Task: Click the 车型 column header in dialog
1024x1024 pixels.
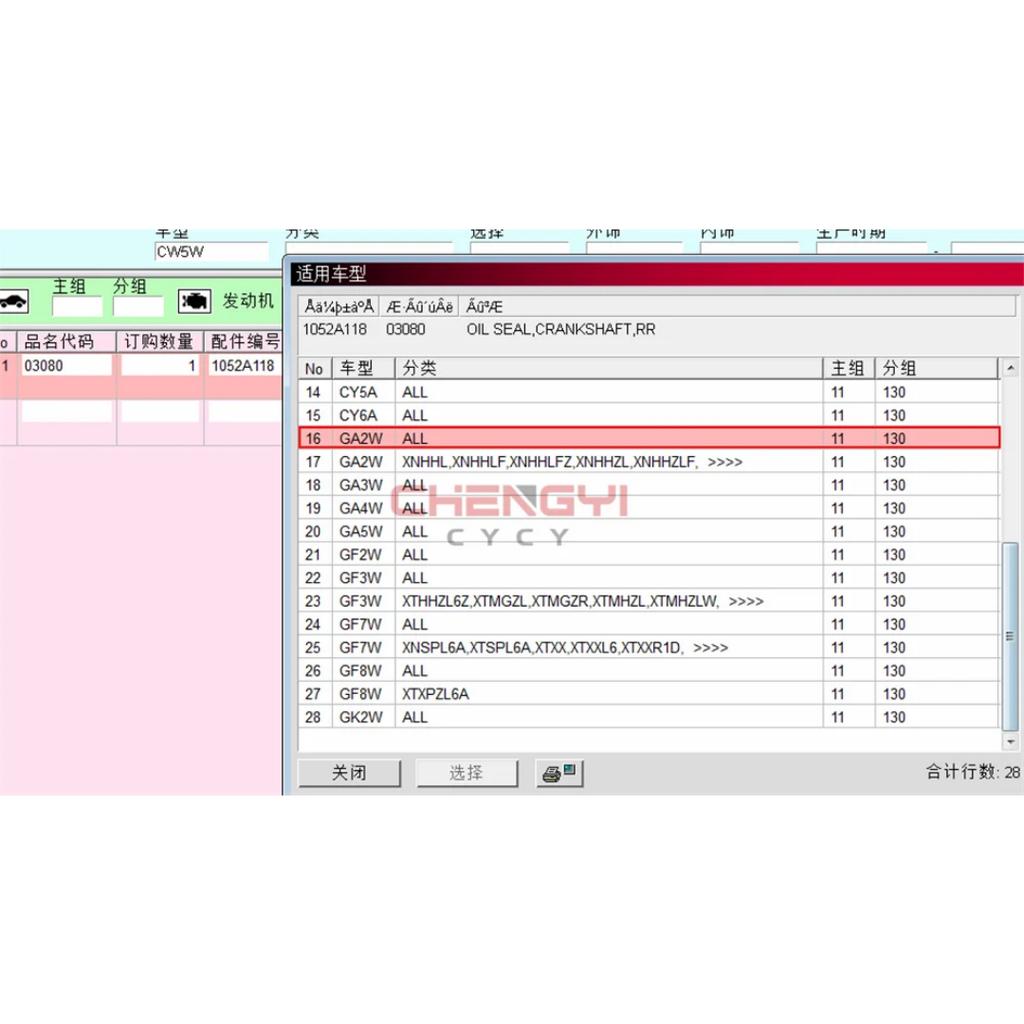Action: 364,368
